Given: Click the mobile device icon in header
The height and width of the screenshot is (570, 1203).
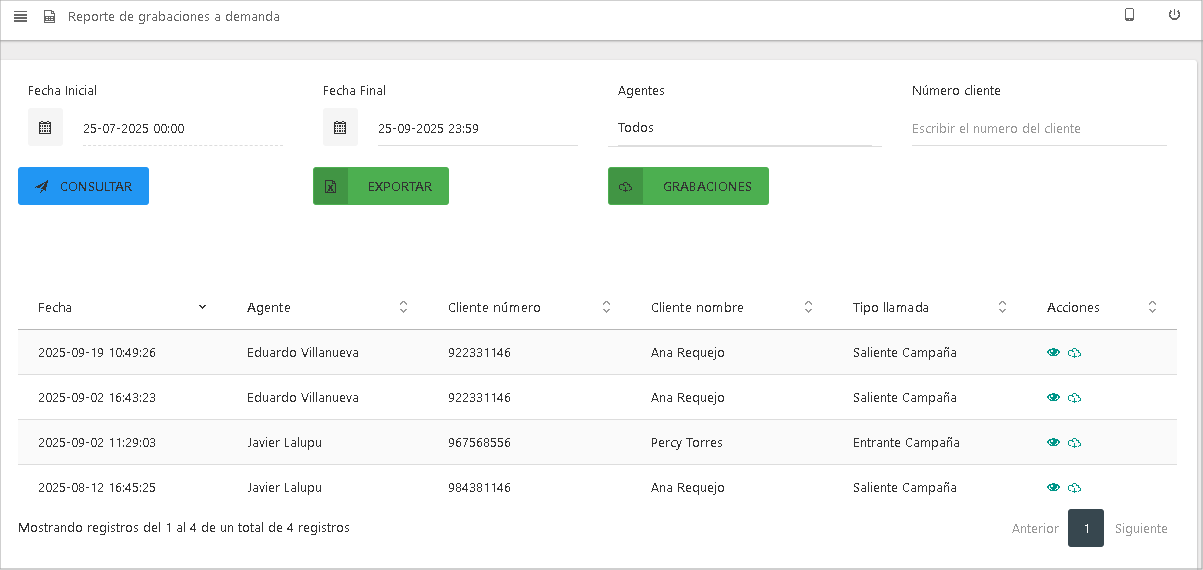Looking at the screenshot, I should coord(1129,15).
